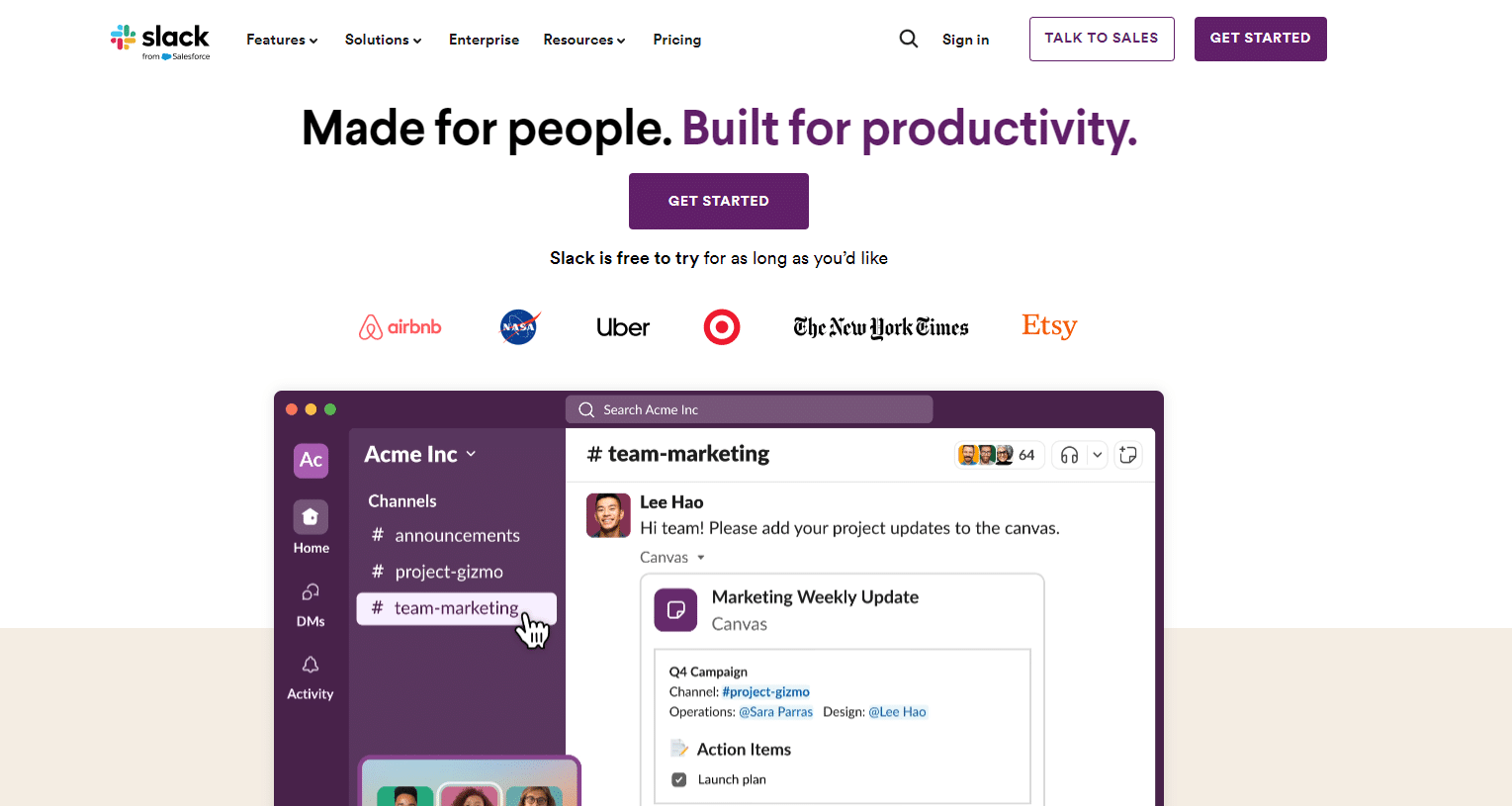
Task: Open the Acme Inc workspace dropdown
Action: pos(420,454)
